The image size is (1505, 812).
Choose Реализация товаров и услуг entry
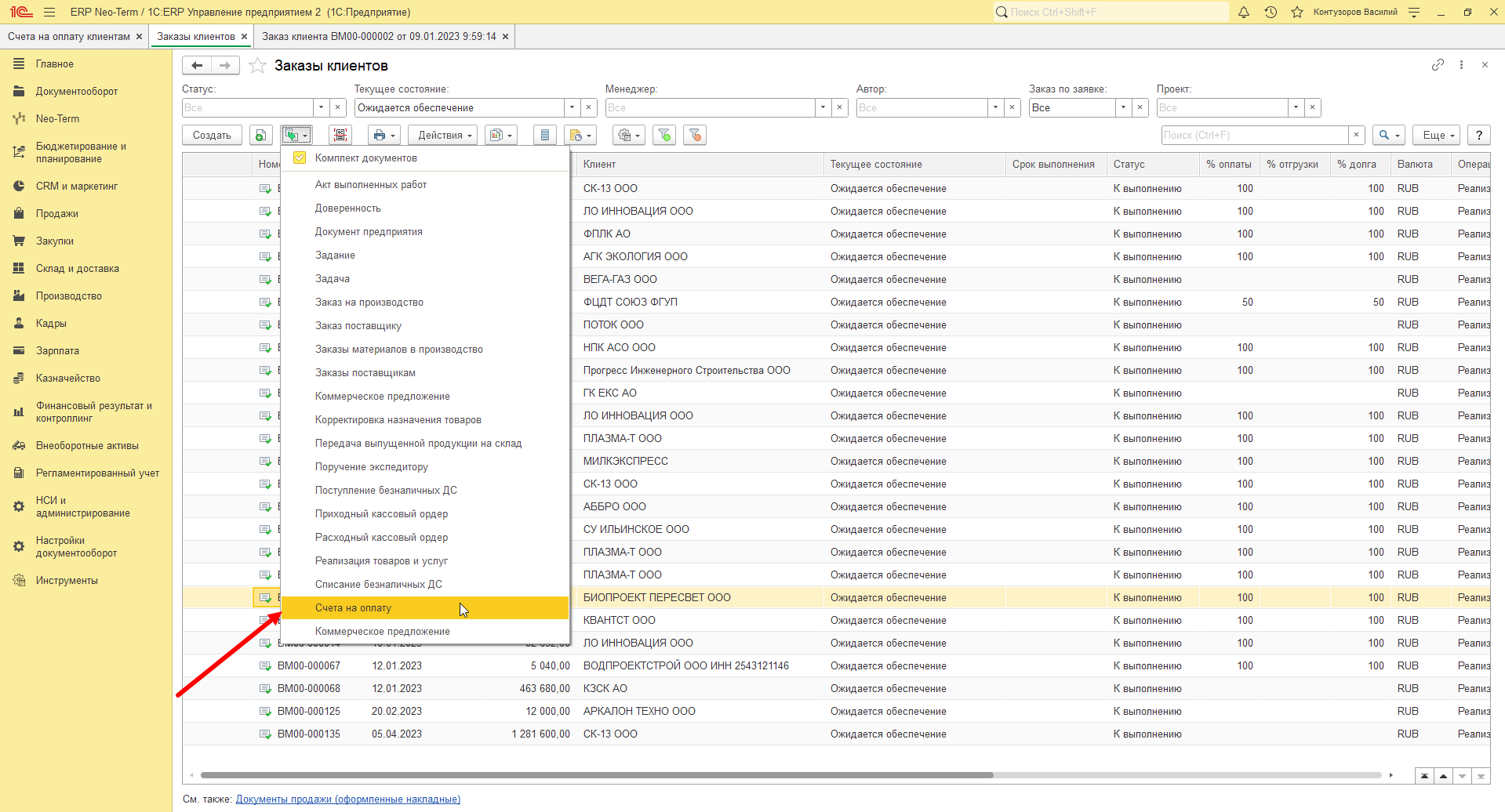click(x=425, y=561)
